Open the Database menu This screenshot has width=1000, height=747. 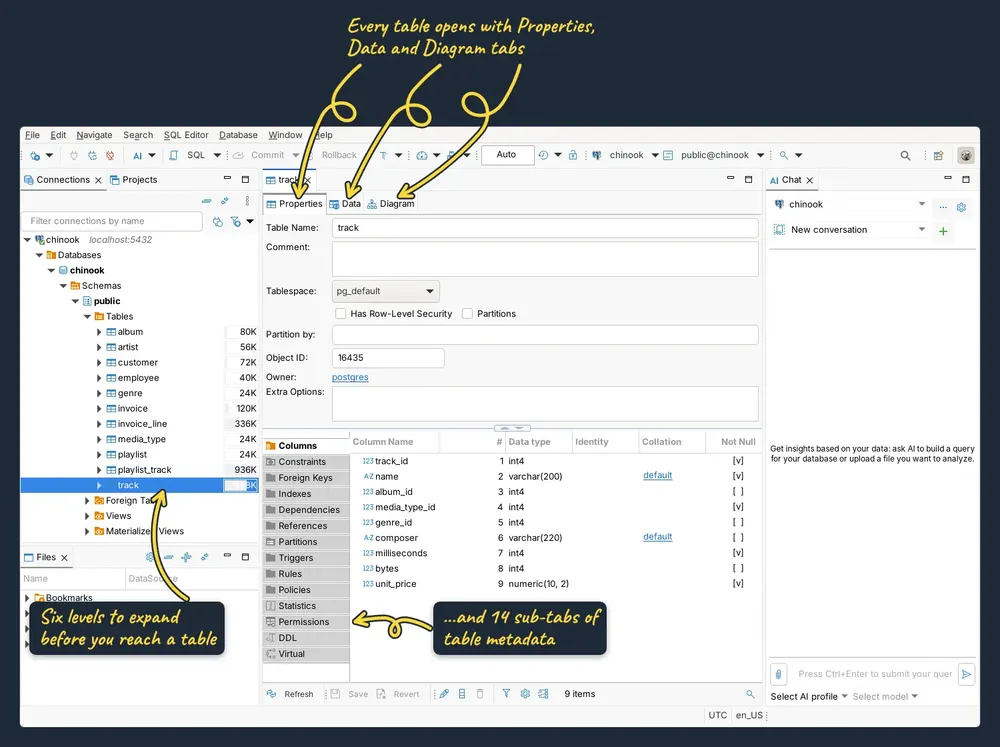pos(238,135)
